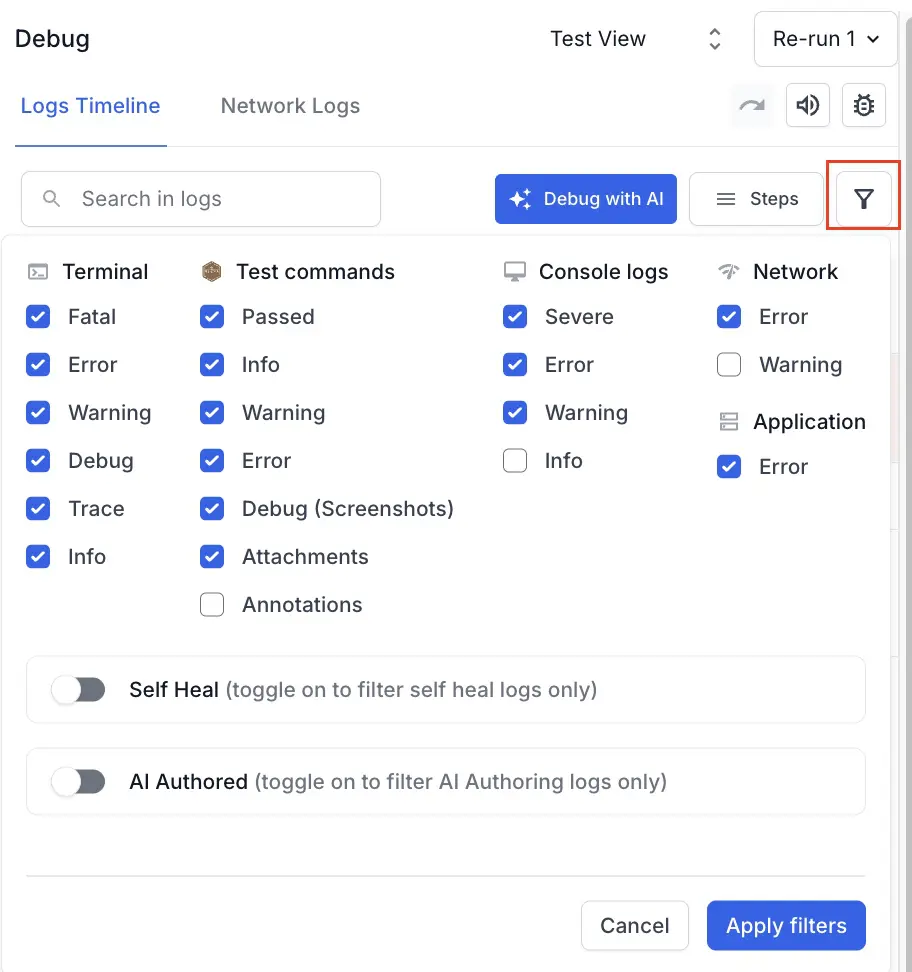The image size is (912, 972).
Task: Open the Re-run 1 dropdown
Action: coord(825,39)
